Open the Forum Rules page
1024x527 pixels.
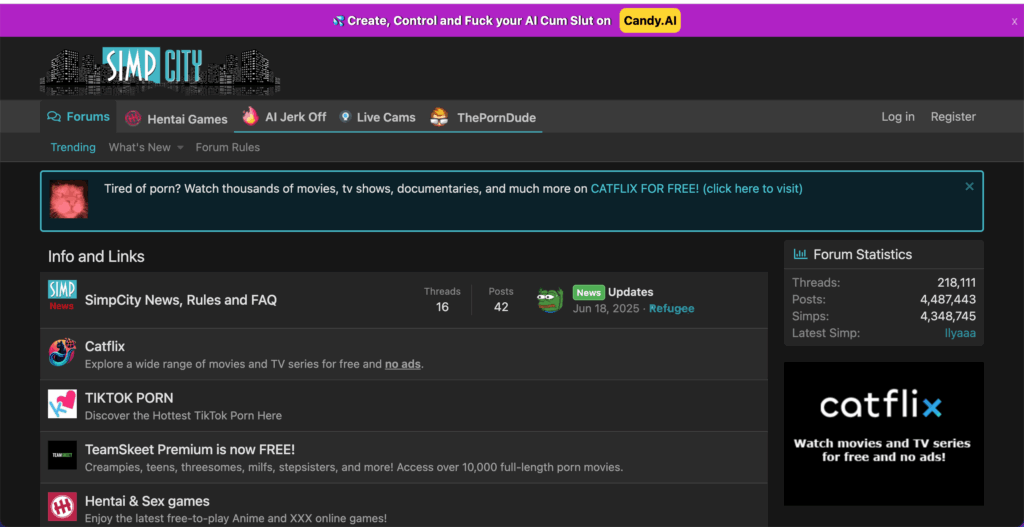[x=227, y=147]
